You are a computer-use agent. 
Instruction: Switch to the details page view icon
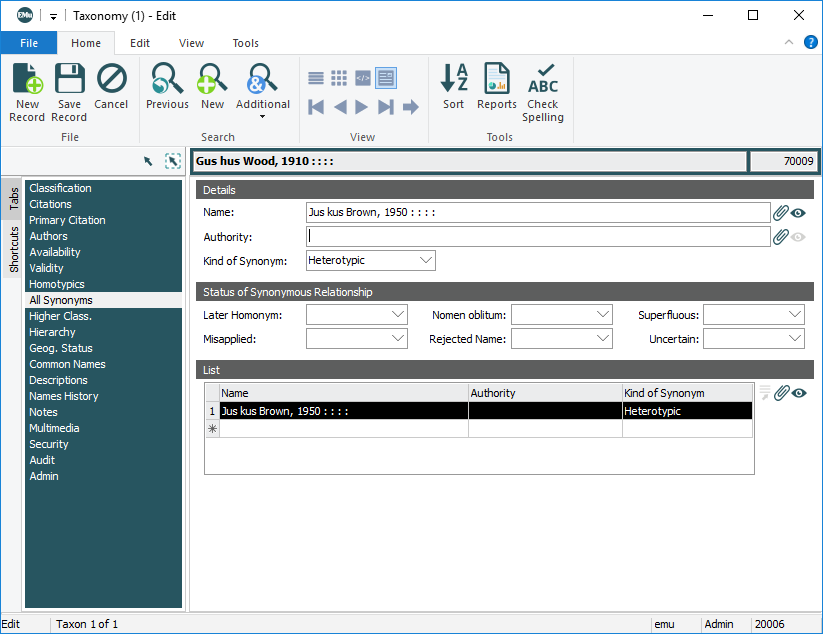(x=385, y=78)
